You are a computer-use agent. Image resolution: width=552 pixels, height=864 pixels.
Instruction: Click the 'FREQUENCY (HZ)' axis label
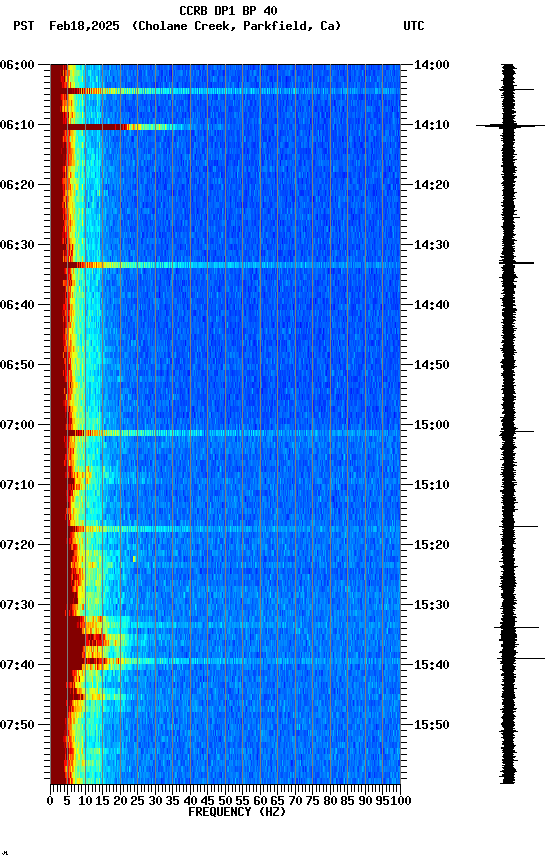point(237,812)
